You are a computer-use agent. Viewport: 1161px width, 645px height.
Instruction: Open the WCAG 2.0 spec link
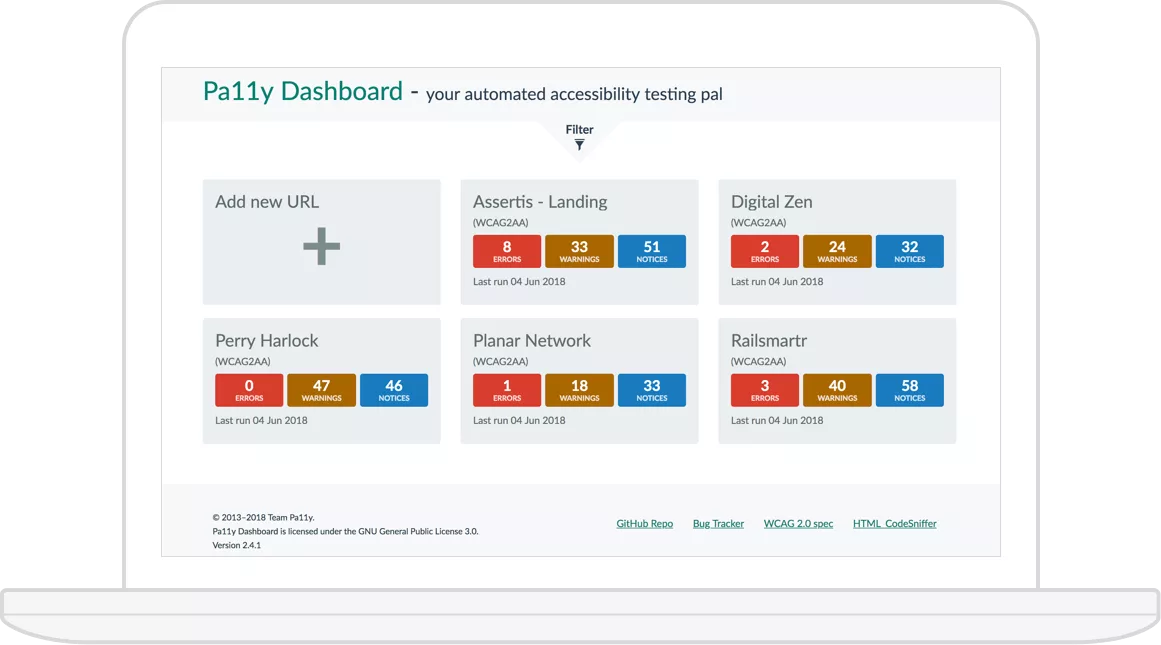coord(798,524)
